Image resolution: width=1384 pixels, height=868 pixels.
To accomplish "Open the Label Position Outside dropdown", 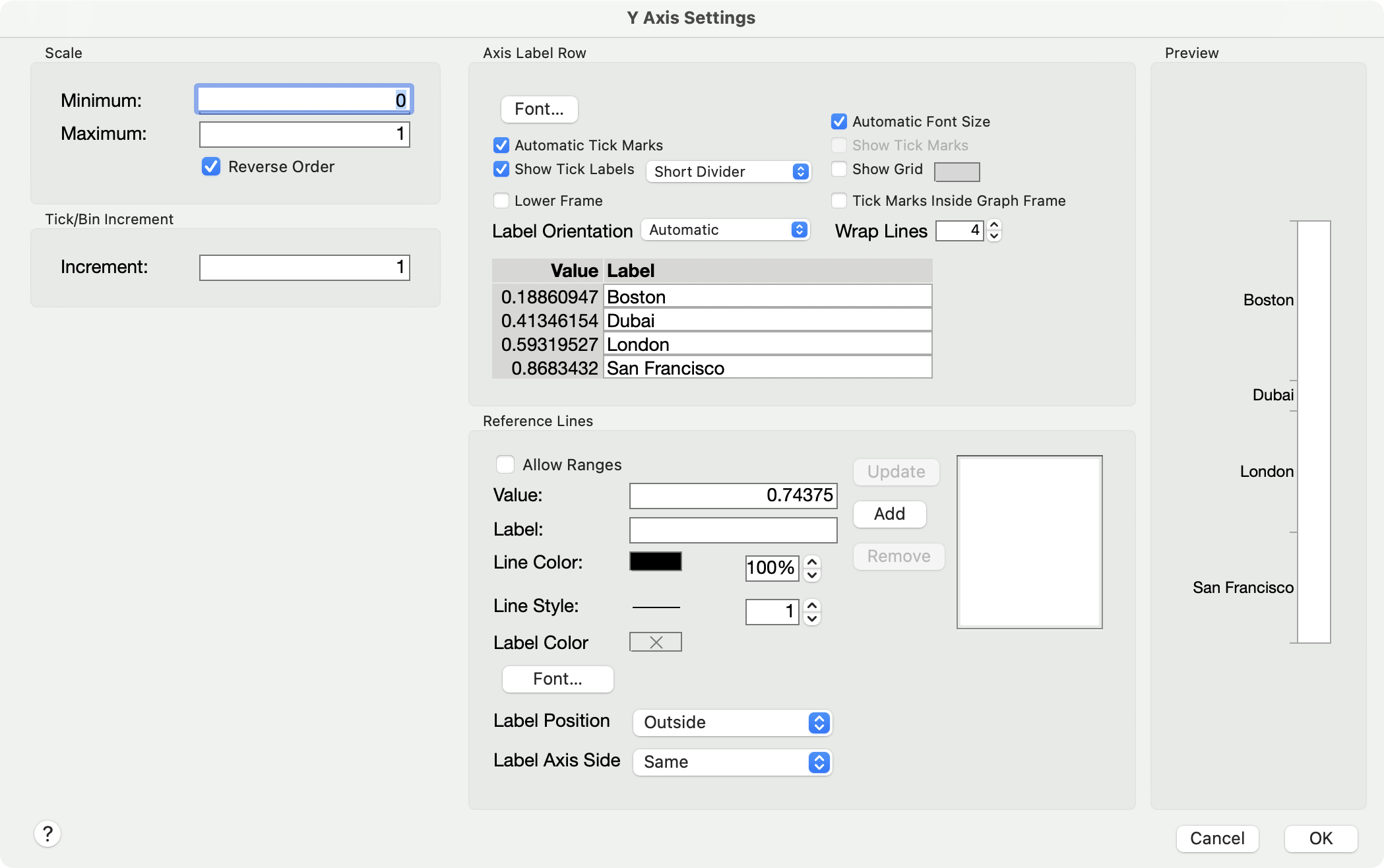I will pos(732,722).
